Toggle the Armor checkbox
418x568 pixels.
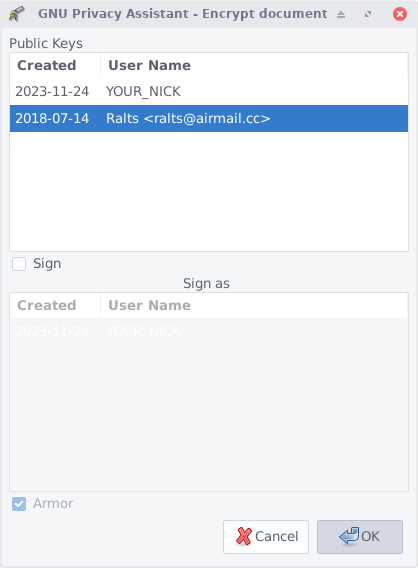(19, 504)
